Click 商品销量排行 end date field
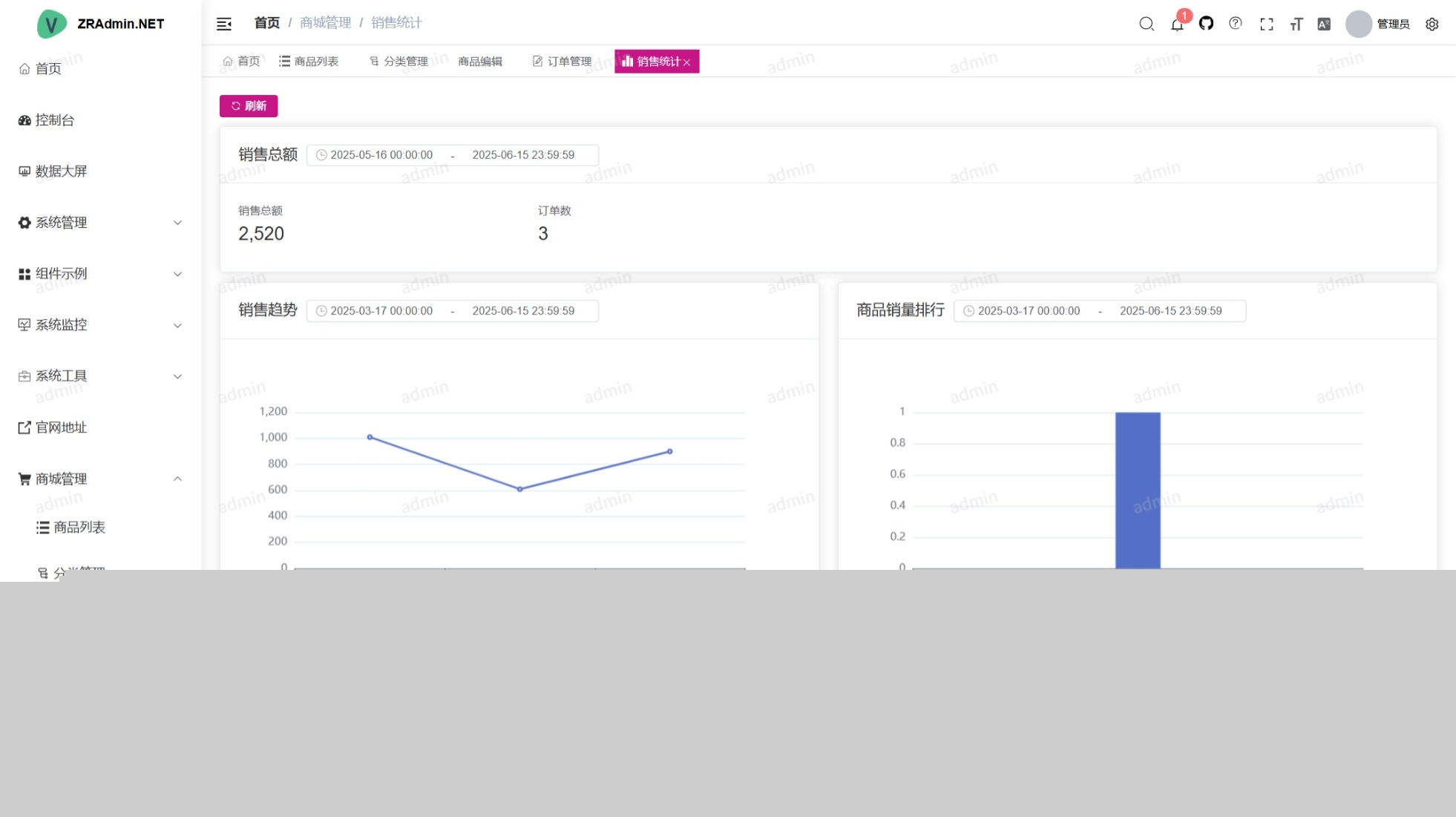1456x817 pixels. click(x=1170, y=311)
